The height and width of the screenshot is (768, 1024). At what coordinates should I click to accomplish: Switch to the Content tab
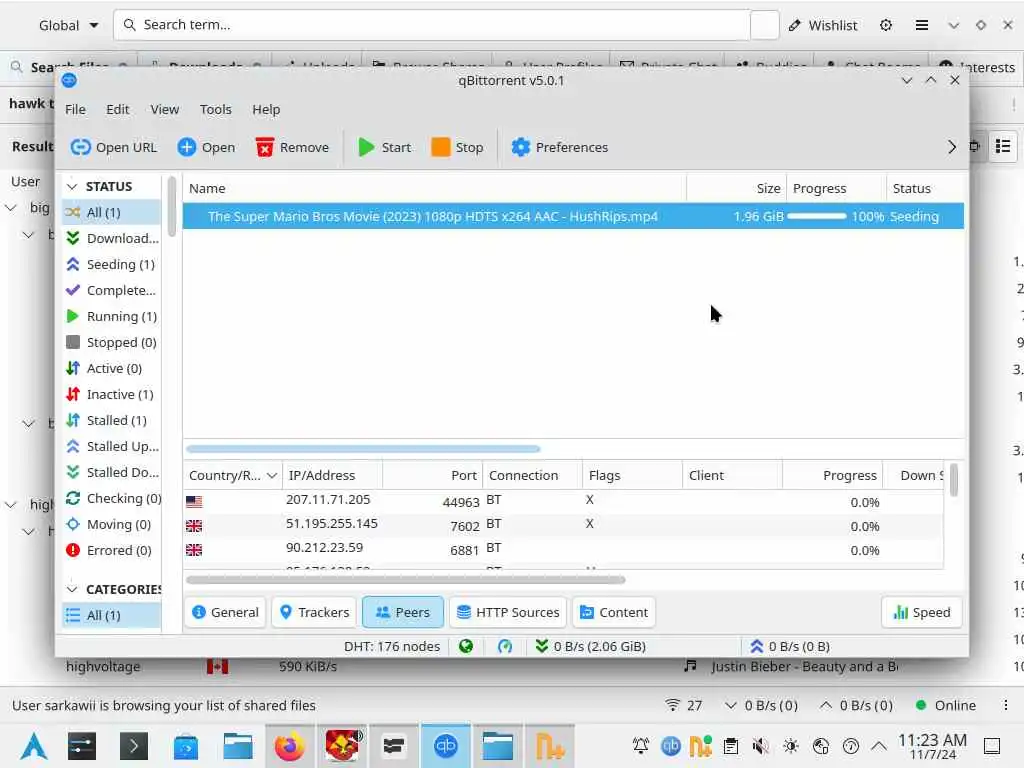point(614,613)
